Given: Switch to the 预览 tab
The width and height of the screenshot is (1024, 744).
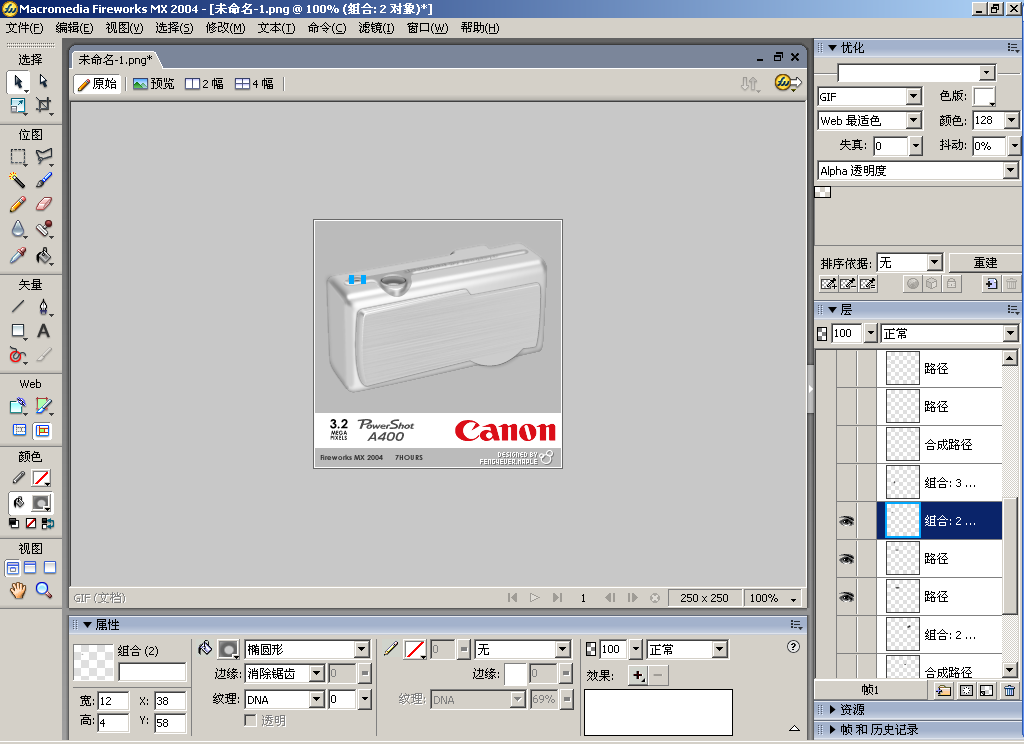Looking at the screenshot, I should (154, 84).
